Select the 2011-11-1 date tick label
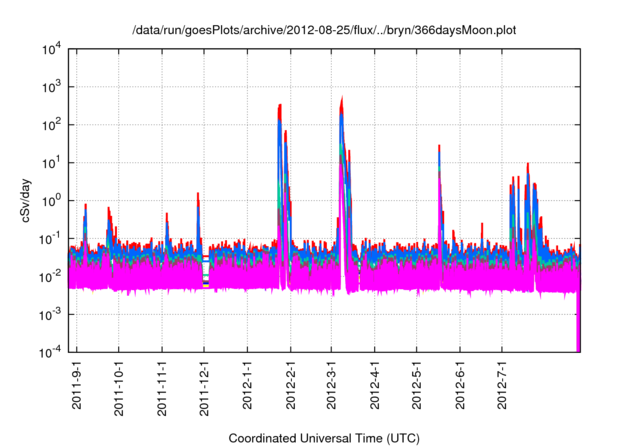This screenshot has height=448, width=640. (x=162, y=385)
